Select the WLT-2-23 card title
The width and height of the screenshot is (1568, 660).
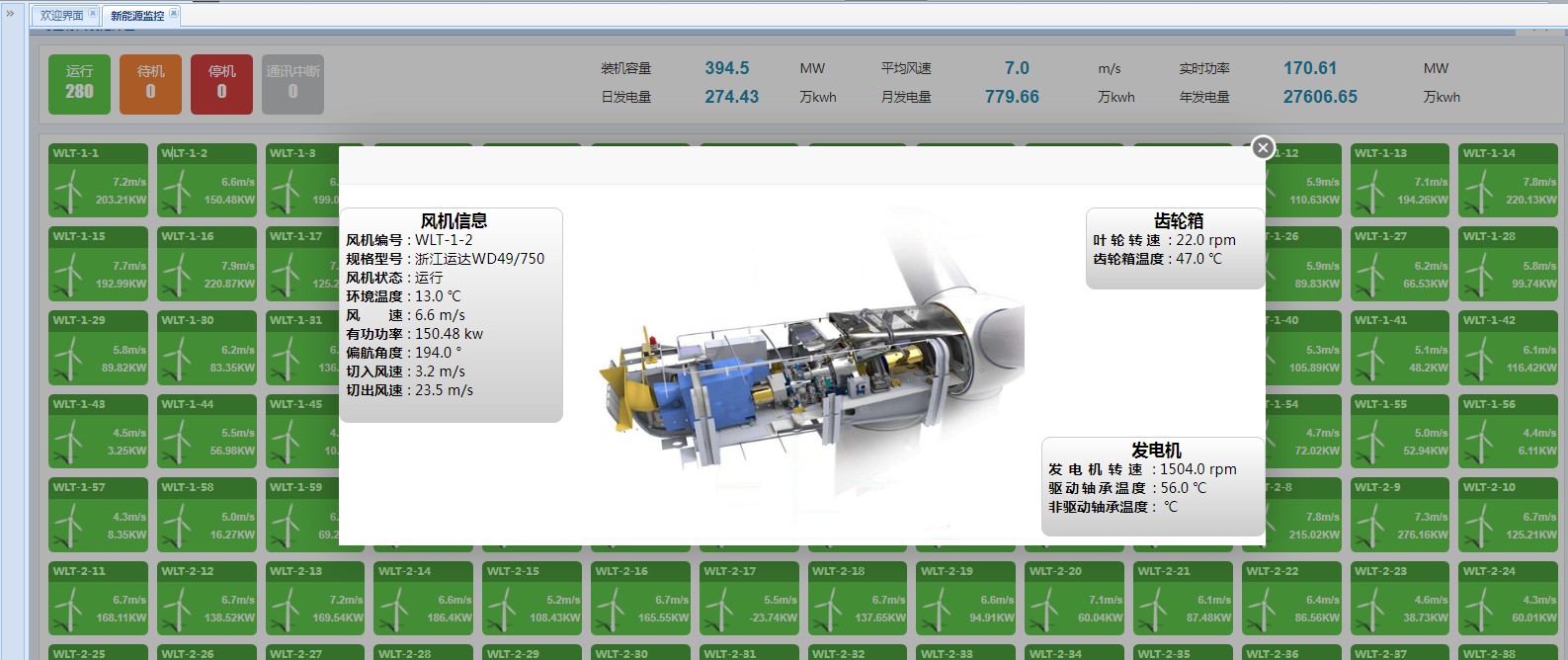point(1381,571)
